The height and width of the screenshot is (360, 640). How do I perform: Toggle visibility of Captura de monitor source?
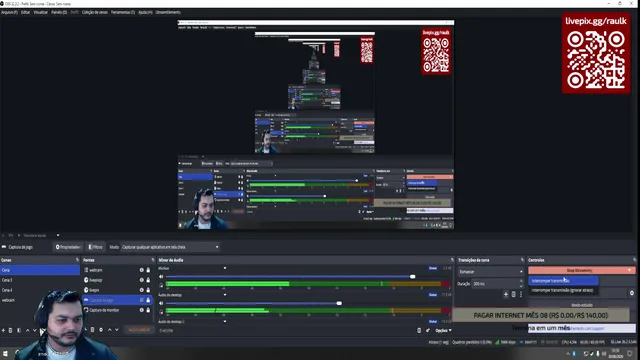click(142, 310)
